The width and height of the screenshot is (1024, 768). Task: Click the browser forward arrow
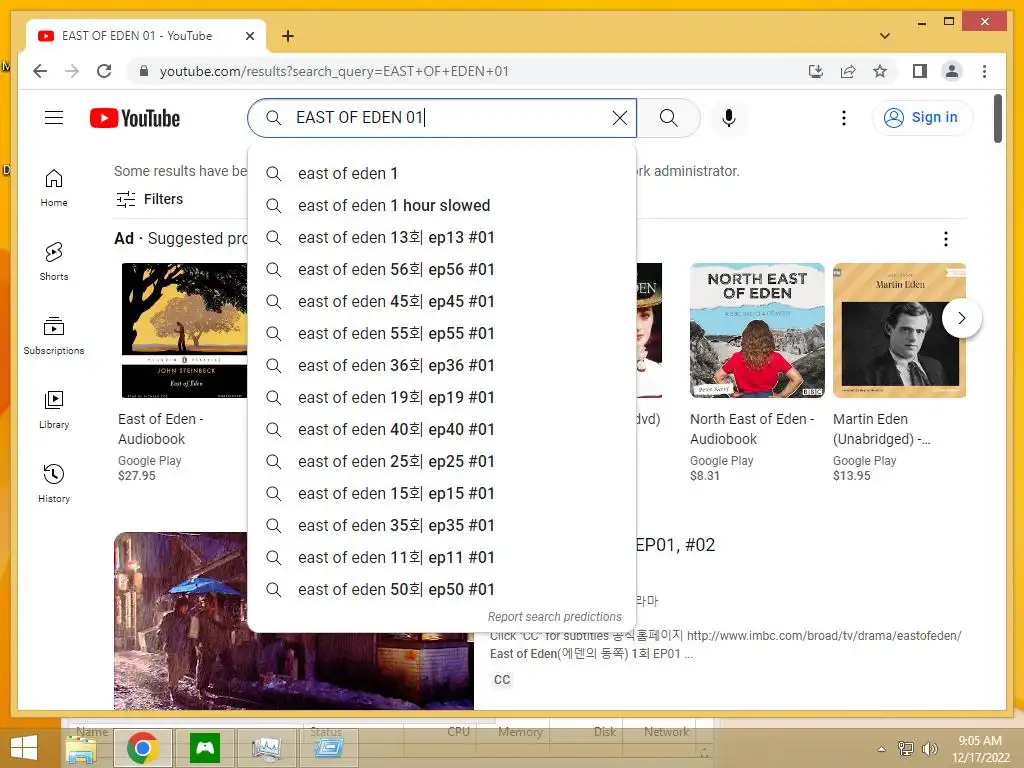(72, 71)
